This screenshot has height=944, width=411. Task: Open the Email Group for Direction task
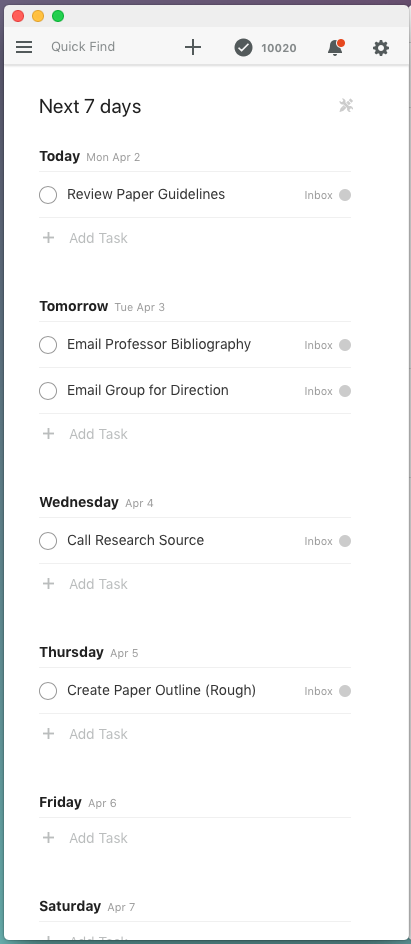147,390
